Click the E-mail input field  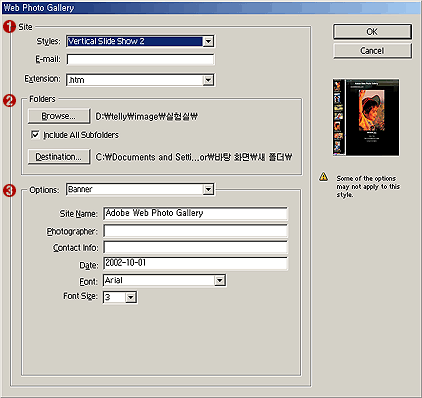pos(140,59)
